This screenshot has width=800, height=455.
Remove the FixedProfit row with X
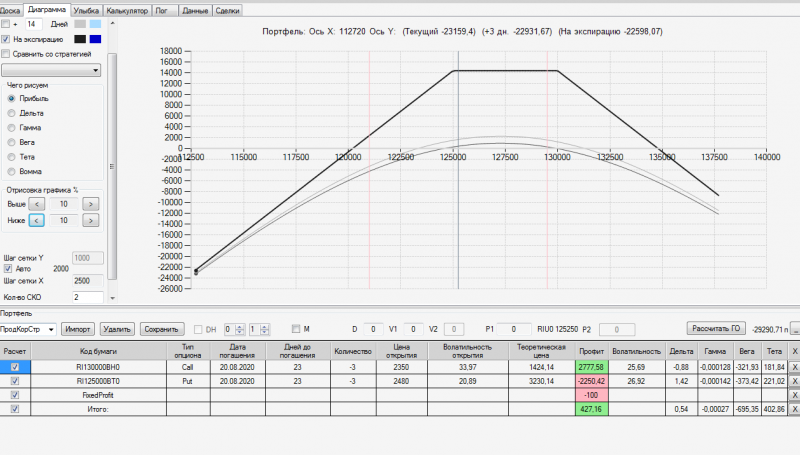pos(794,395)
